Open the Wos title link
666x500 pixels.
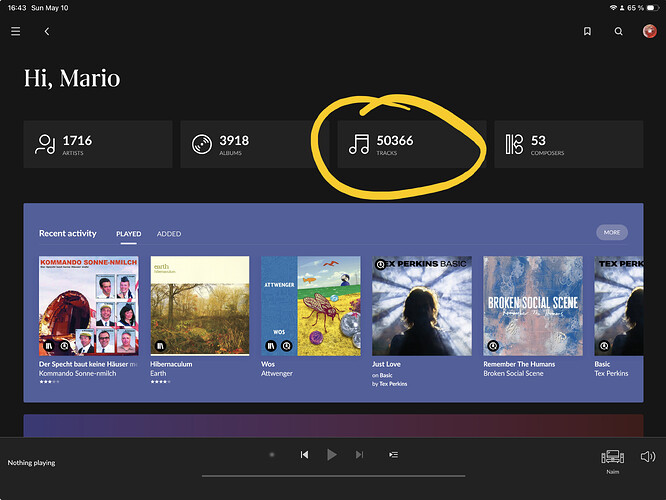pyautogui.click(x=268, y=364)
